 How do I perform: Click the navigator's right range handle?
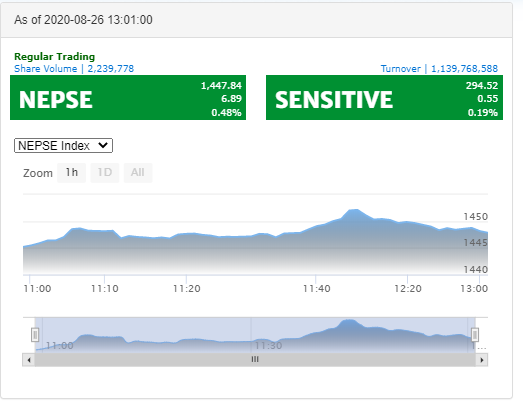click(475, 335)
